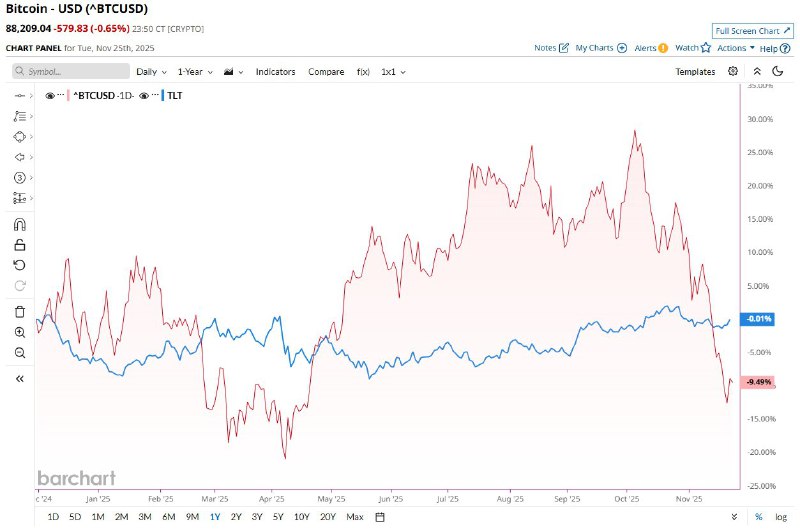Open the date range calendar icon
Viewport: 800px width, 529px height.
pyautogui.click(x=381, y=516)
